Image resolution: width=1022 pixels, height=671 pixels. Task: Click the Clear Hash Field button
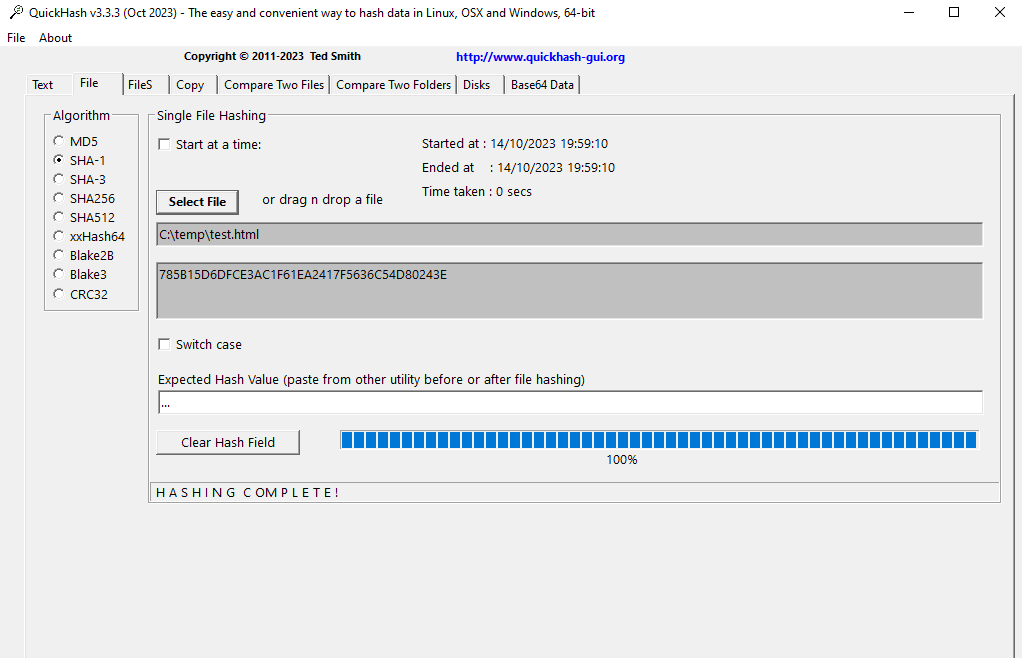click(228, 442)
